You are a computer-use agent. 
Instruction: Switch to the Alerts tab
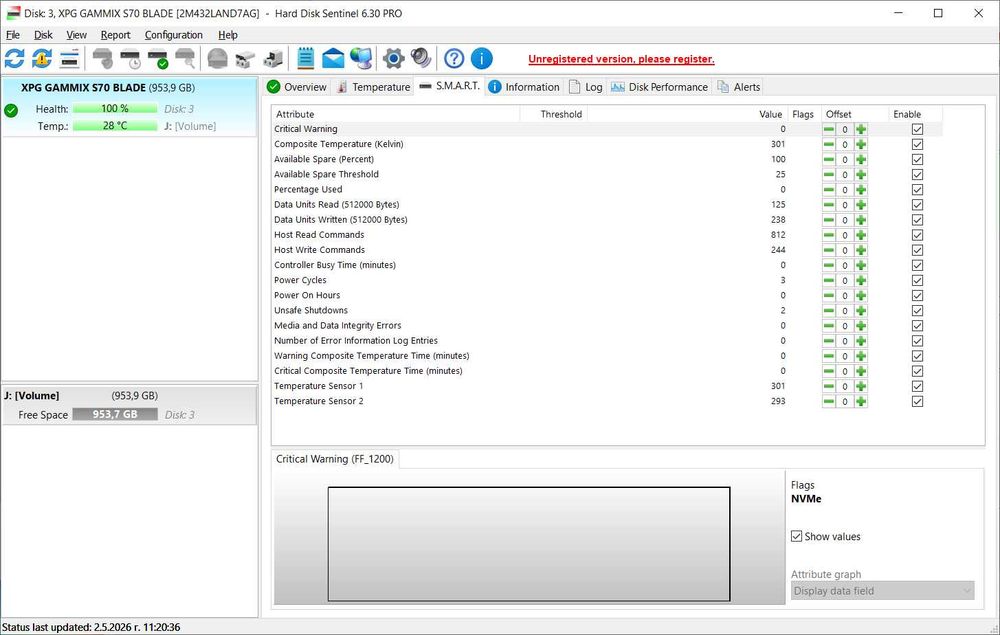[739, 87]
